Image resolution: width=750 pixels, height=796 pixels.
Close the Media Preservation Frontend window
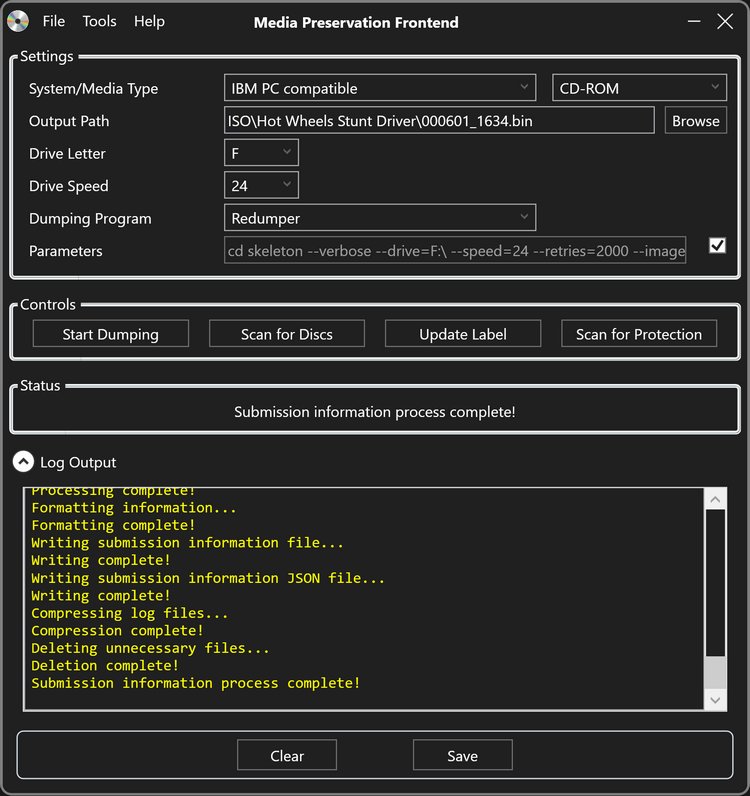tap(725, 21)
